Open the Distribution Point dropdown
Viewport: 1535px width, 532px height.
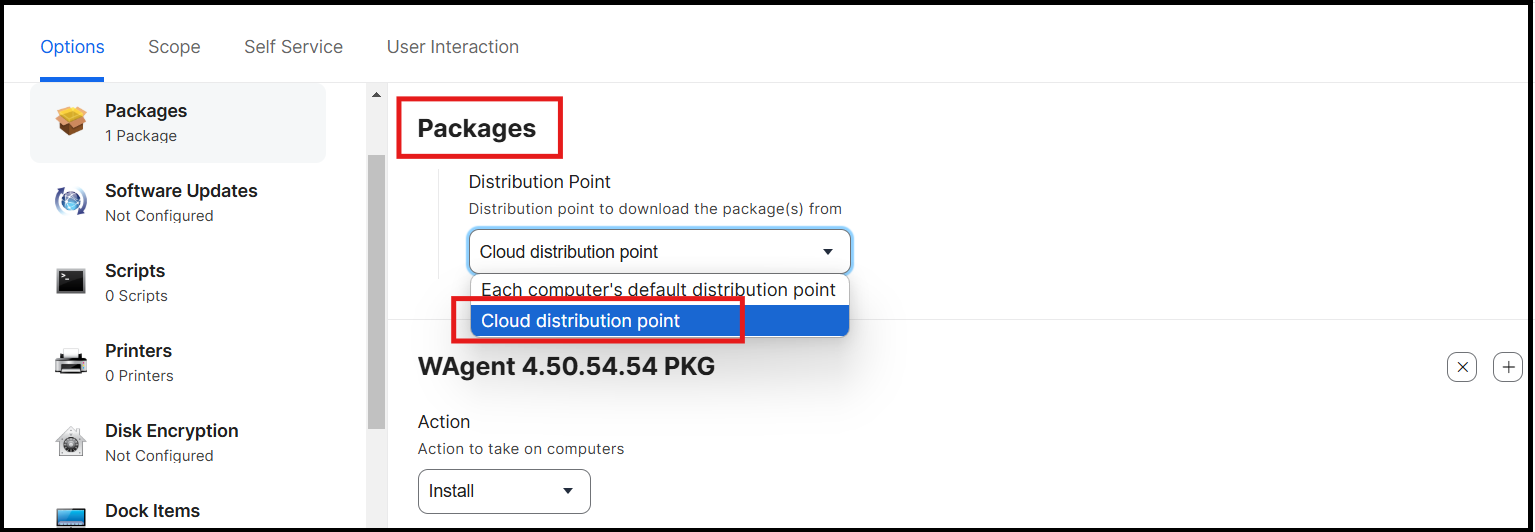[x=660, y=252]
